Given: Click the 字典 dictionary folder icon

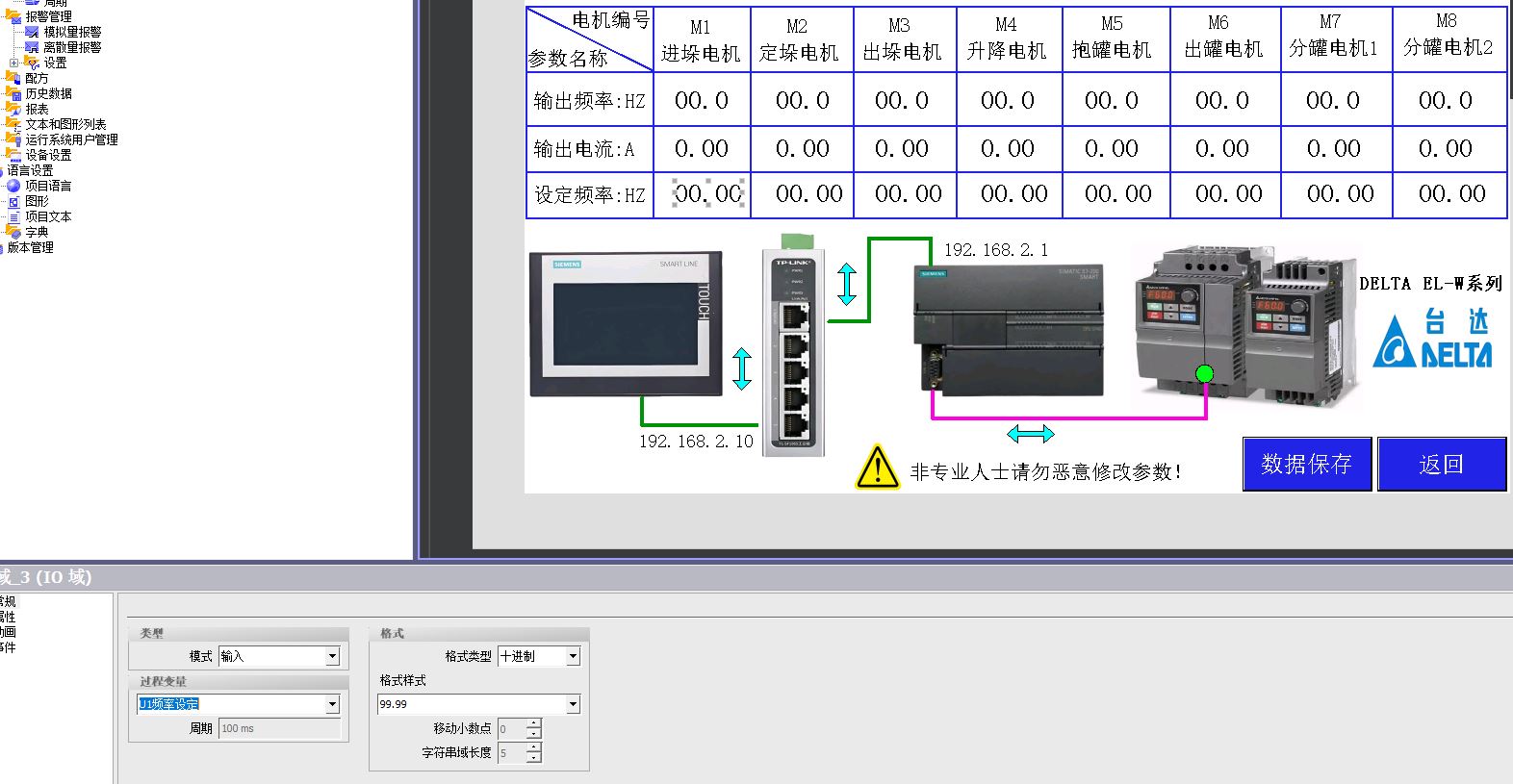Looking at the screenshot, I should (13, 232).
